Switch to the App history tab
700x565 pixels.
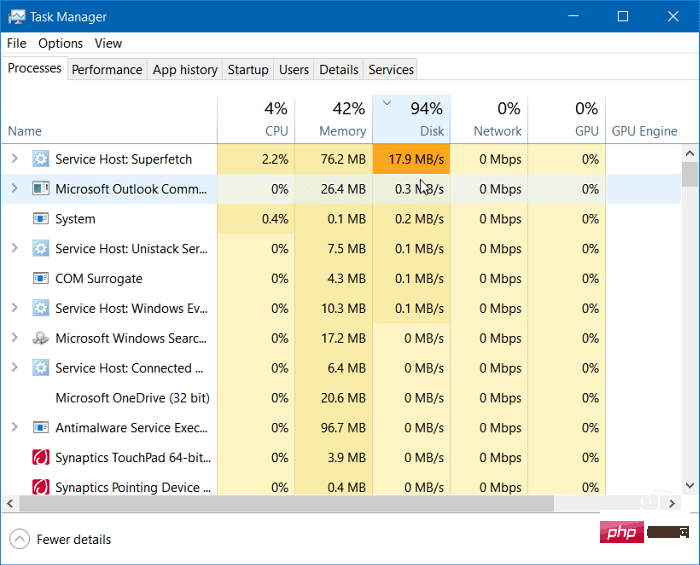pyautogui.click(x=185, y=70)
